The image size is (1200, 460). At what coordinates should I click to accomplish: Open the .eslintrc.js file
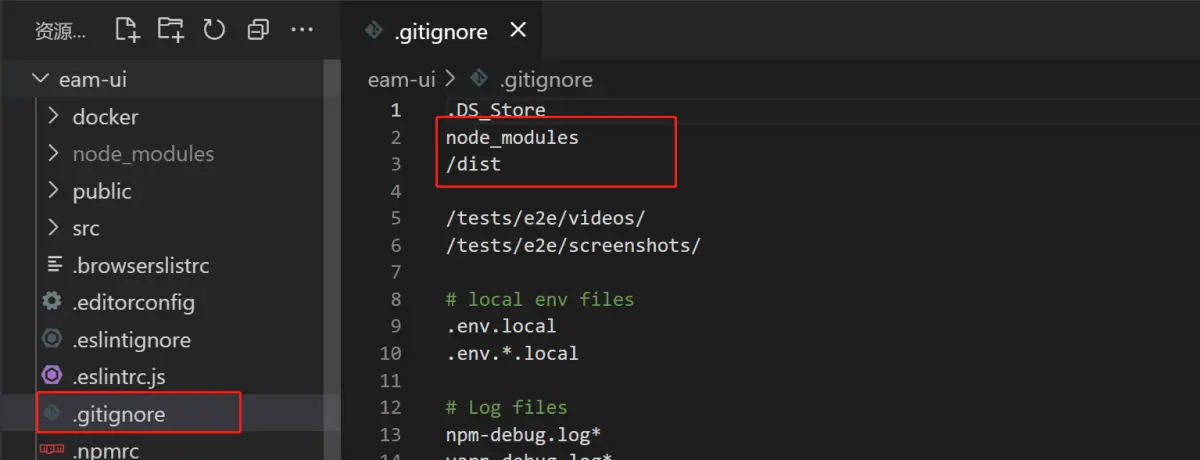119,377
